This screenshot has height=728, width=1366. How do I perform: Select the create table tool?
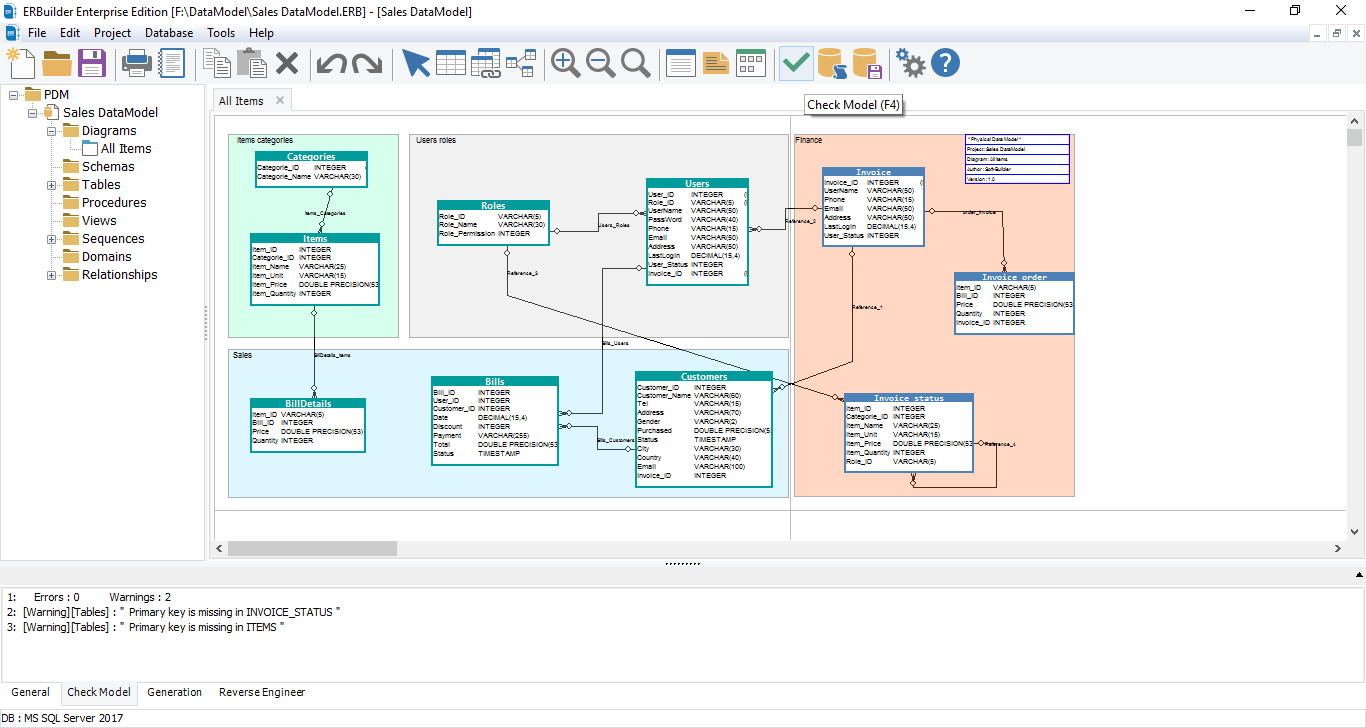451,62
